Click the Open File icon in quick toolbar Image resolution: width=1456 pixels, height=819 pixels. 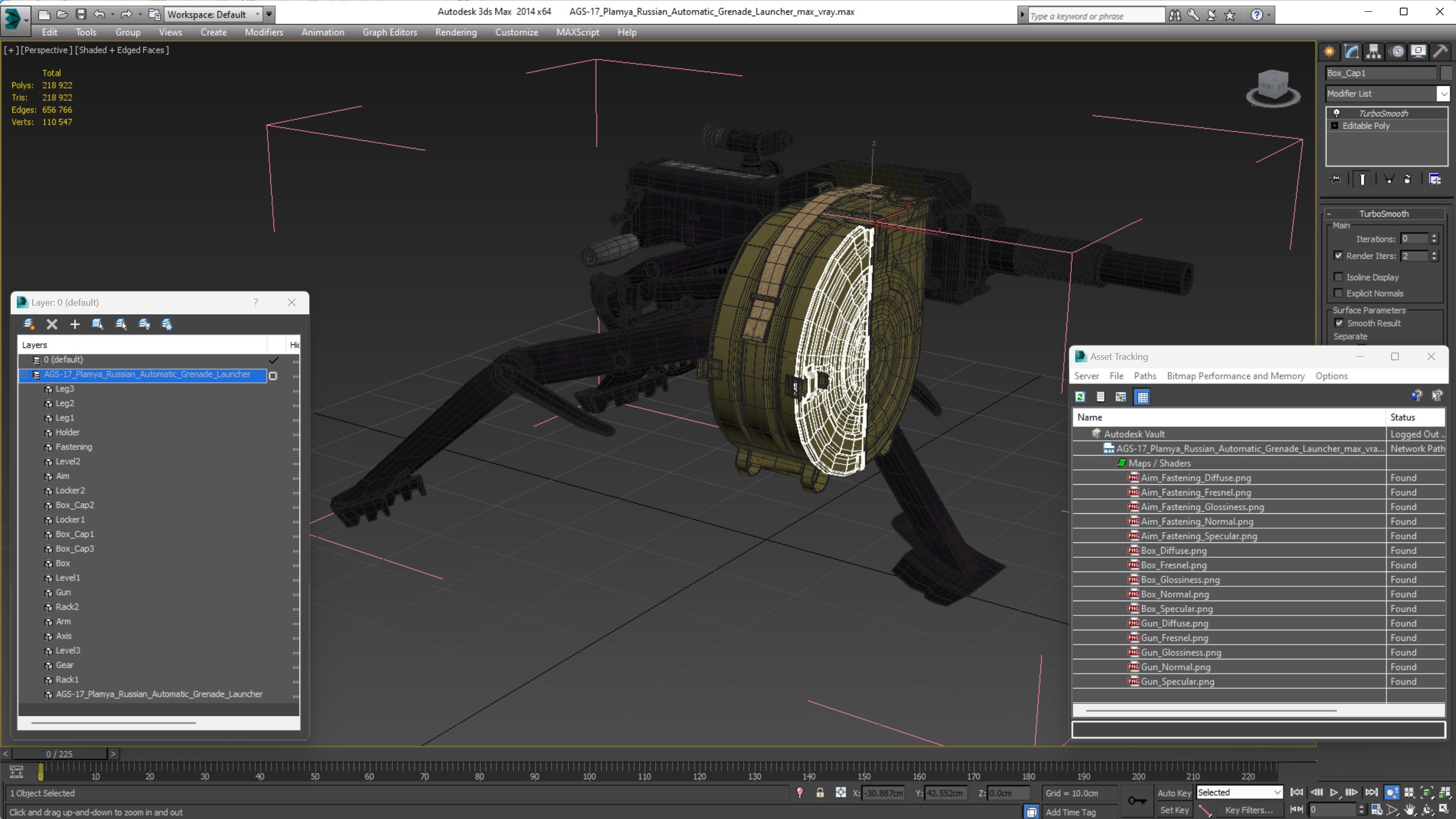63,14
